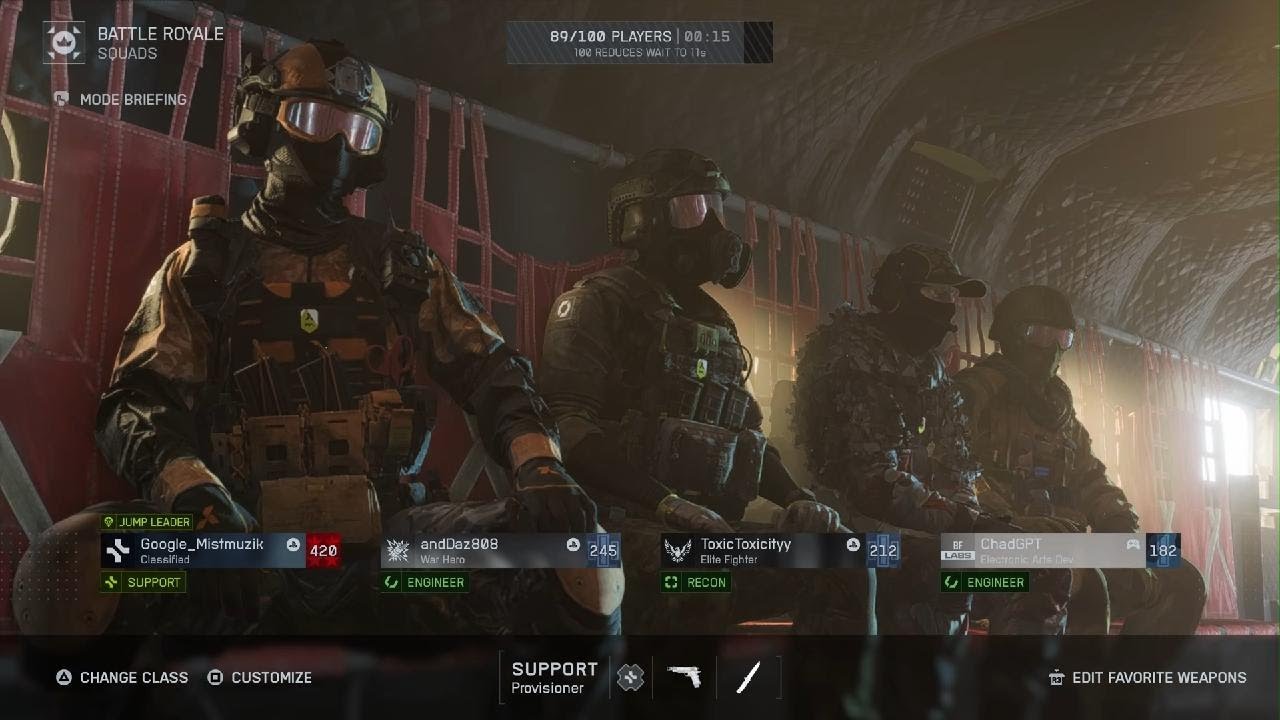The width and height of the screenshot is (1280, 720).
Task: Click the 'Provisioner' loadout subtitle
Action: click(x=548, y=688)
